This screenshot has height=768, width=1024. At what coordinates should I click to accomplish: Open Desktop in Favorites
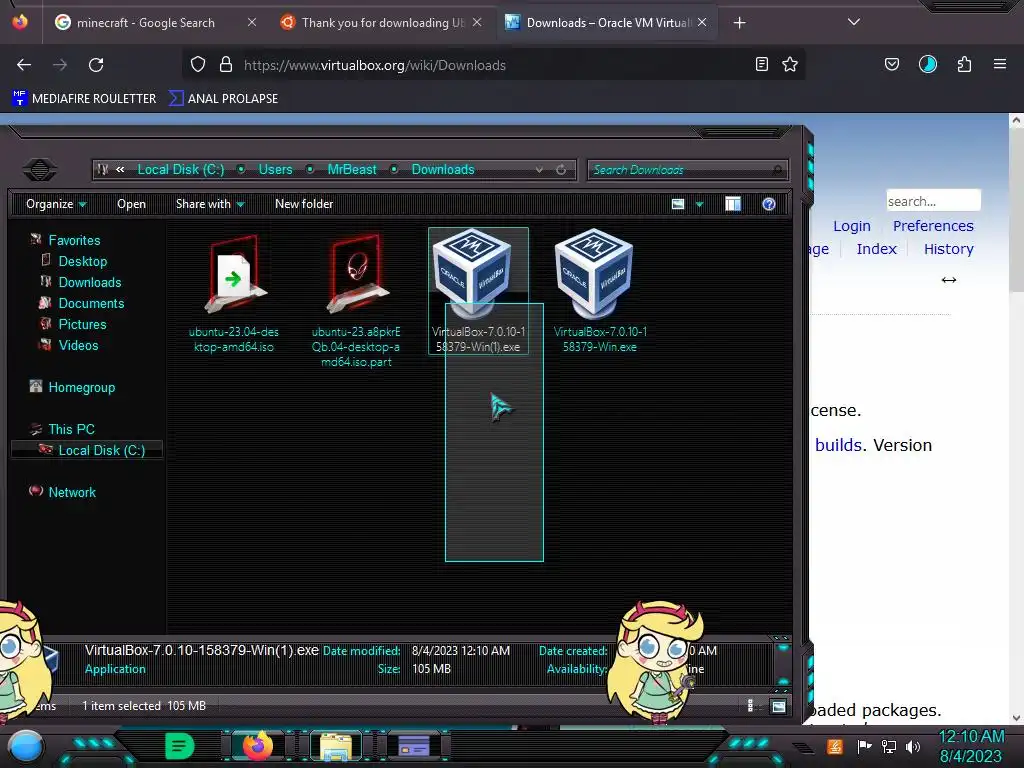click(82, 261)
